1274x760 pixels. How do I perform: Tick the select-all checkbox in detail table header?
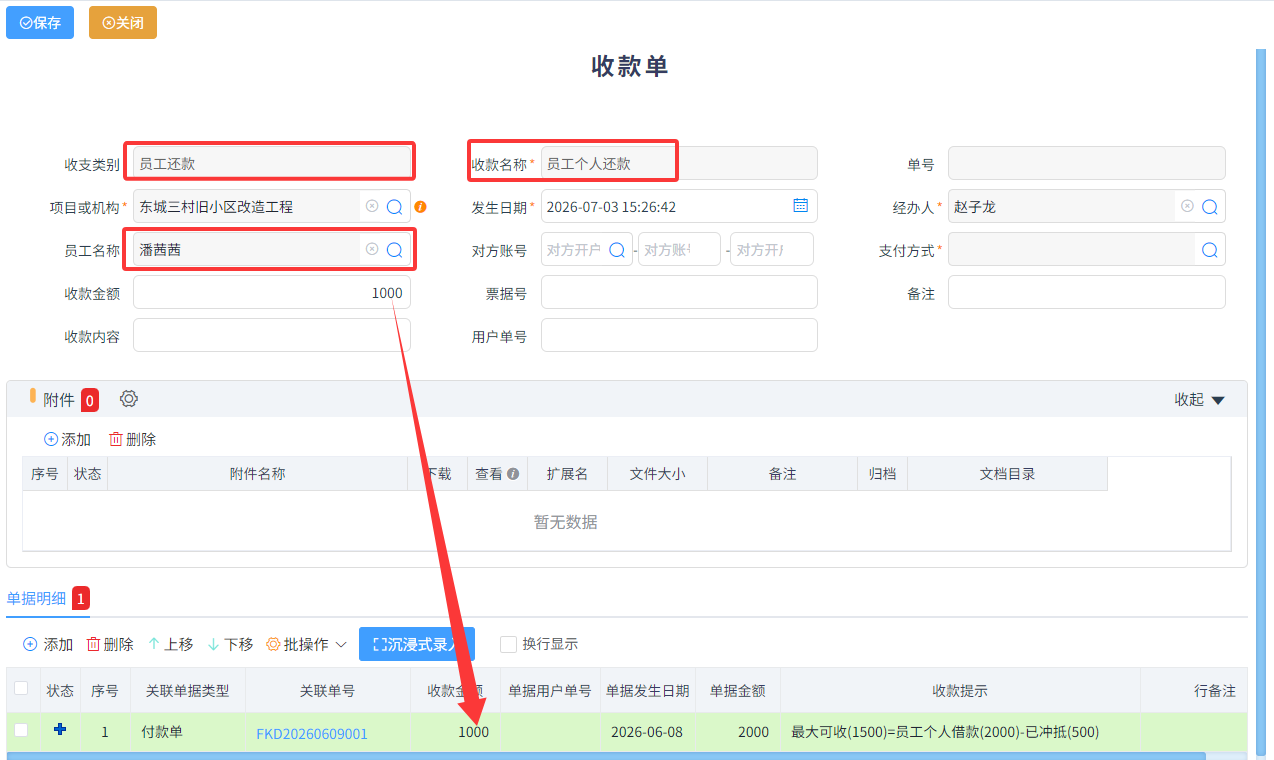pos(21,688)
